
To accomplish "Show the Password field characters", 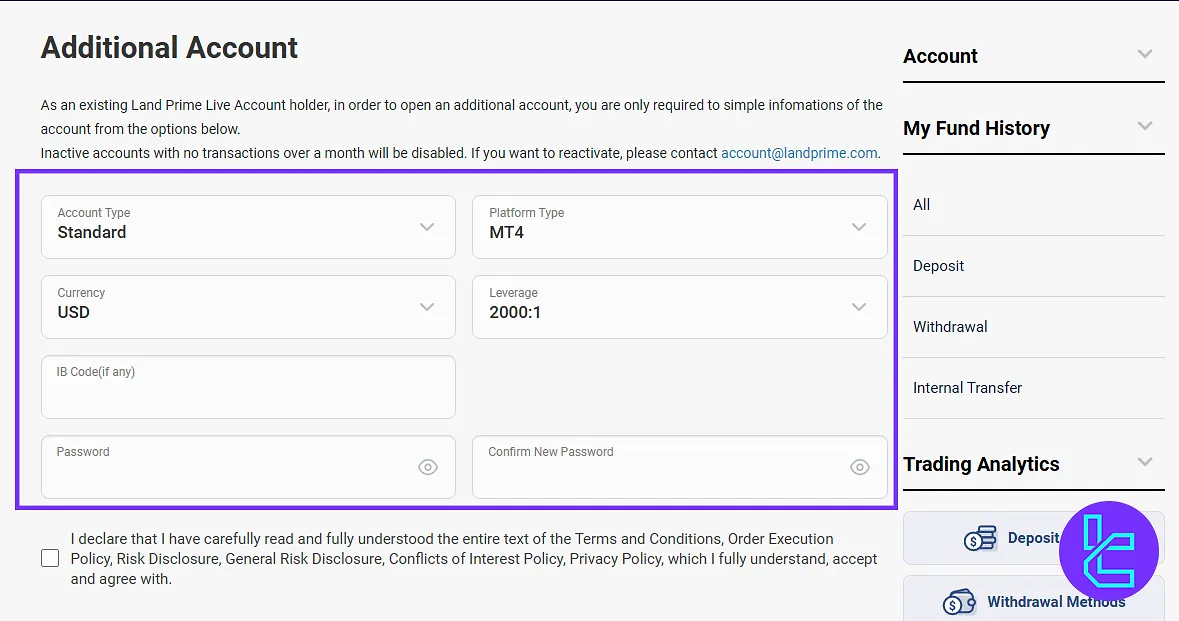I will pyautogui.click(x=428, y=467).
